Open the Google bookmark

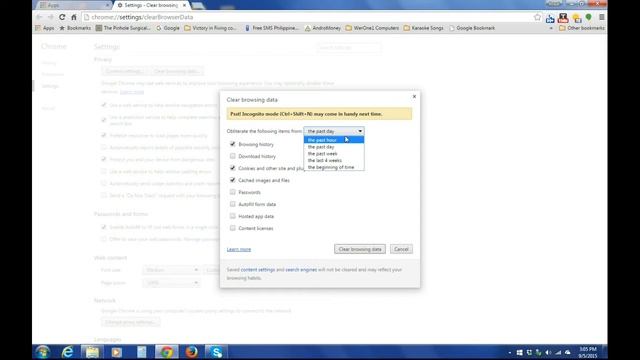(168, 28)
